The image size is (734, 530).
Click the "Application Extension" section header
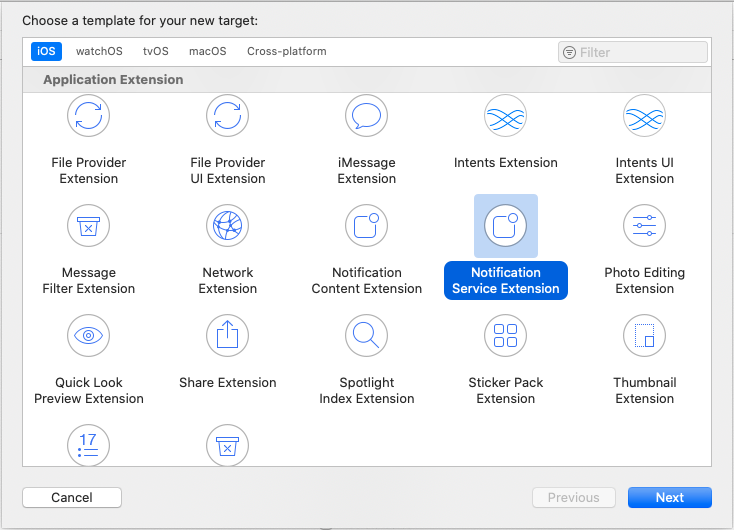[x=113, y=80]
